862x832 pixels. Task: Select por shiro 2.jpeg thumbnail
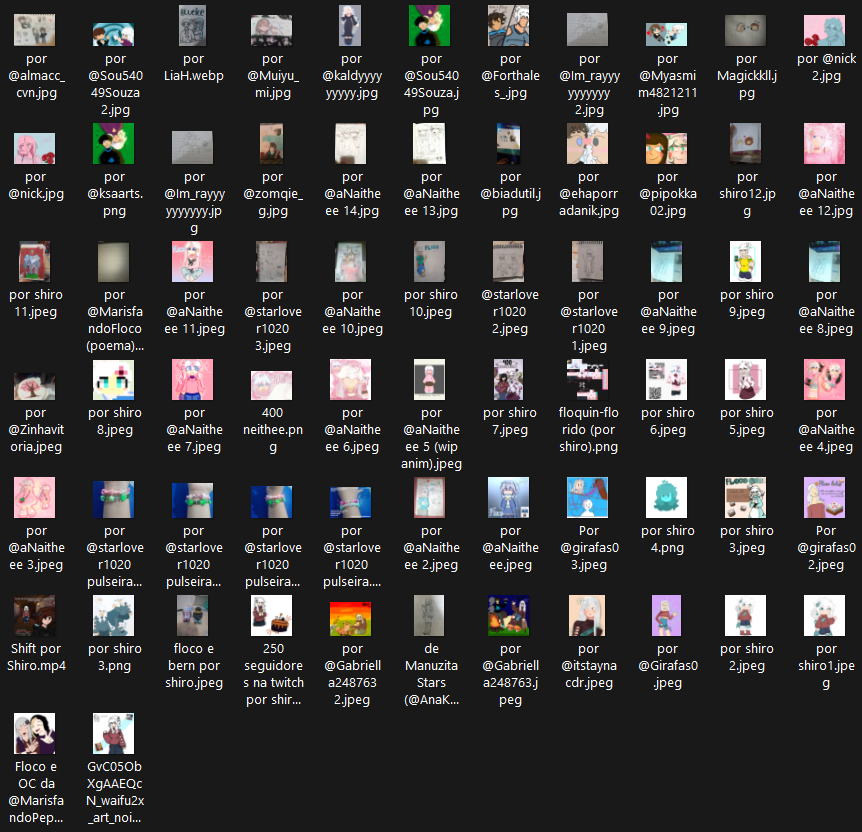click(x=745, y=616)
